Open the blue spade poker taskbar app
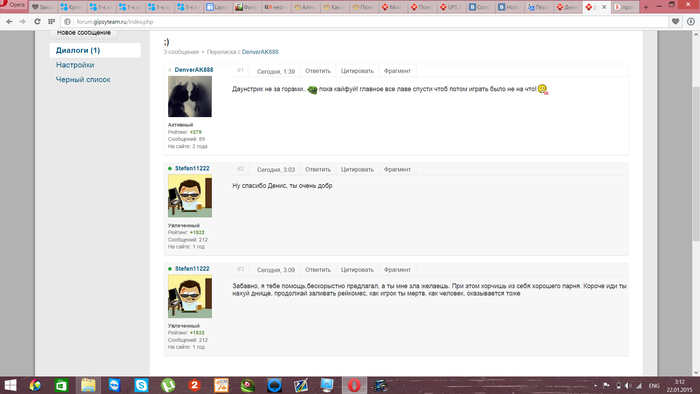Screen dimensions: 700x394 pyautogui.click(x=274, y=385)
